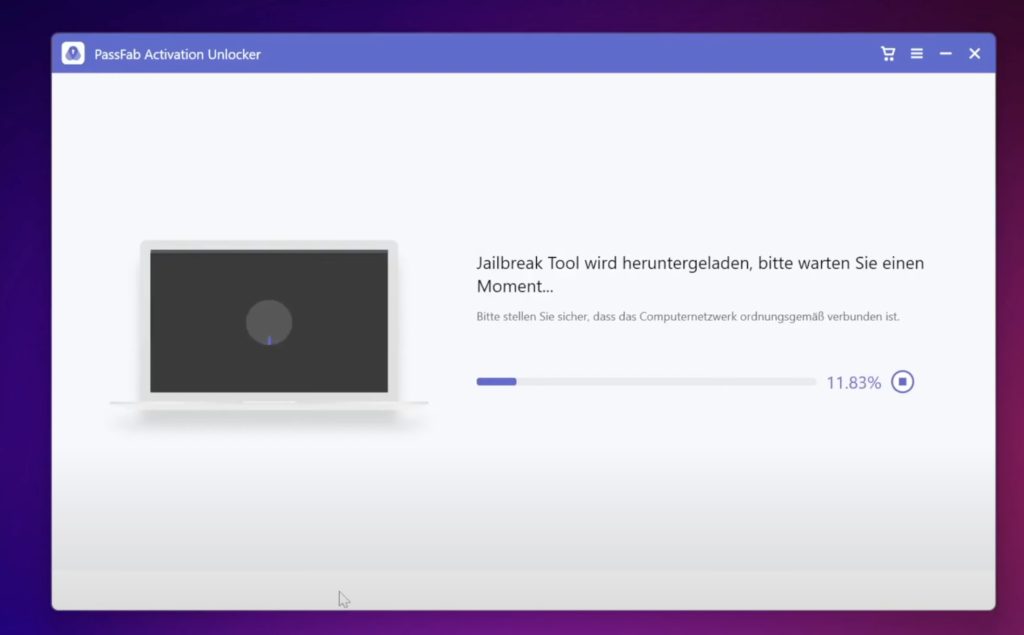1024x635 pixels.
Task: Open the hamburger menu in title bar
Action: [917, 54]
